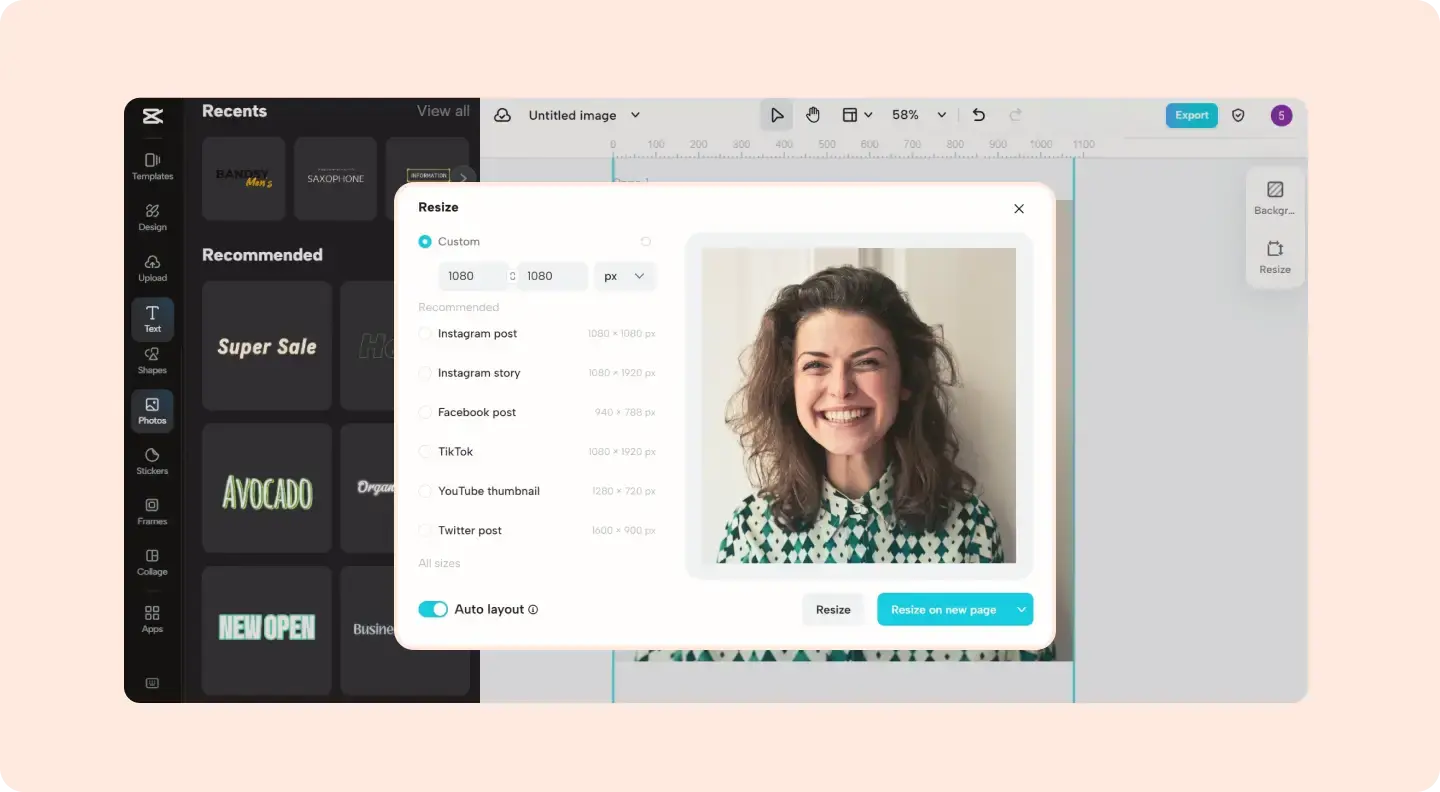
Task: Open the Stickers panel
Action: coord(152,461)
